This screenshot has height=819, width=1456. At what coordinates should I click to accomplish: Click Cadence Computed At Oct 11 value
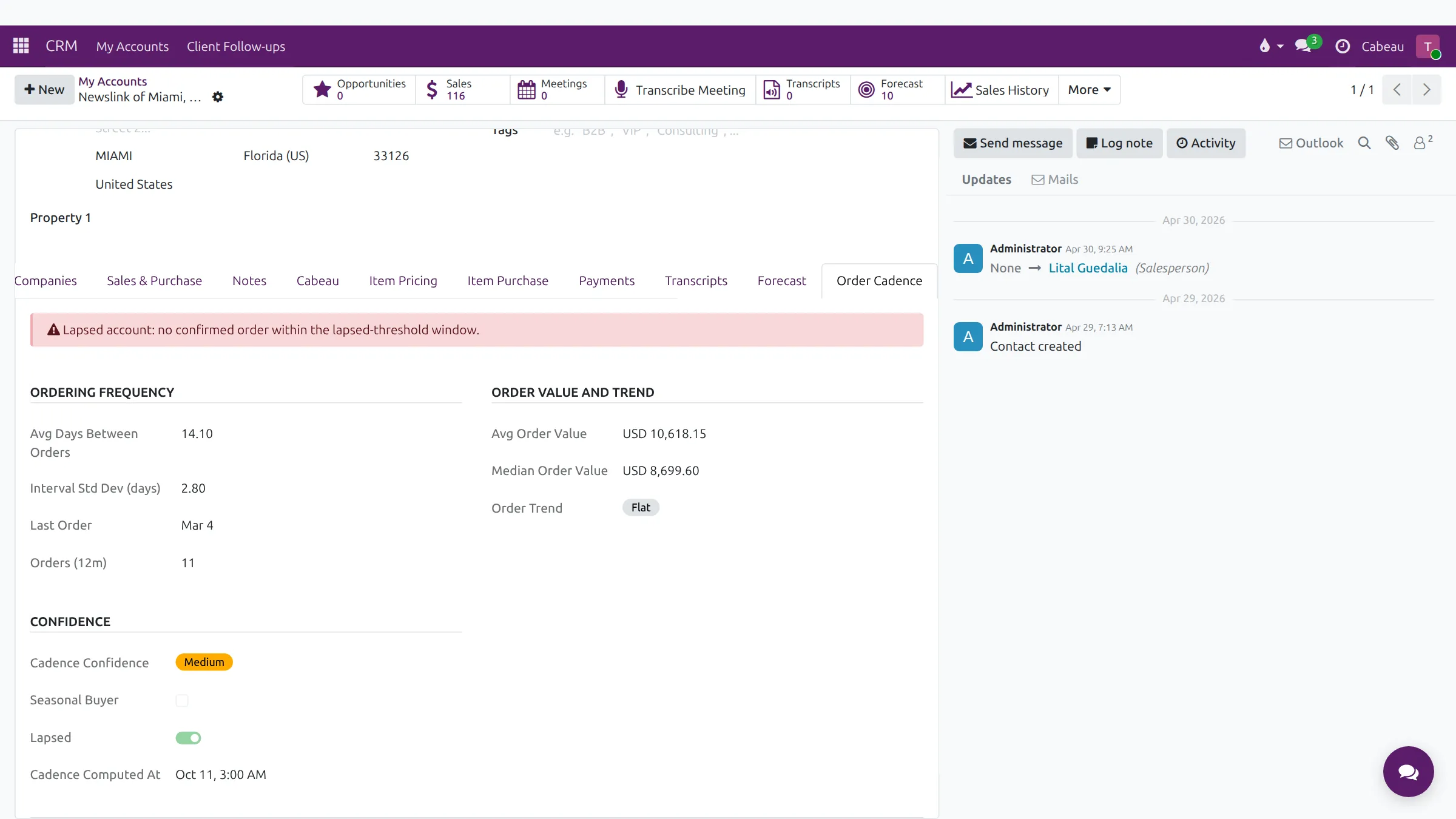pyautogui.click(x=221, y=775)
